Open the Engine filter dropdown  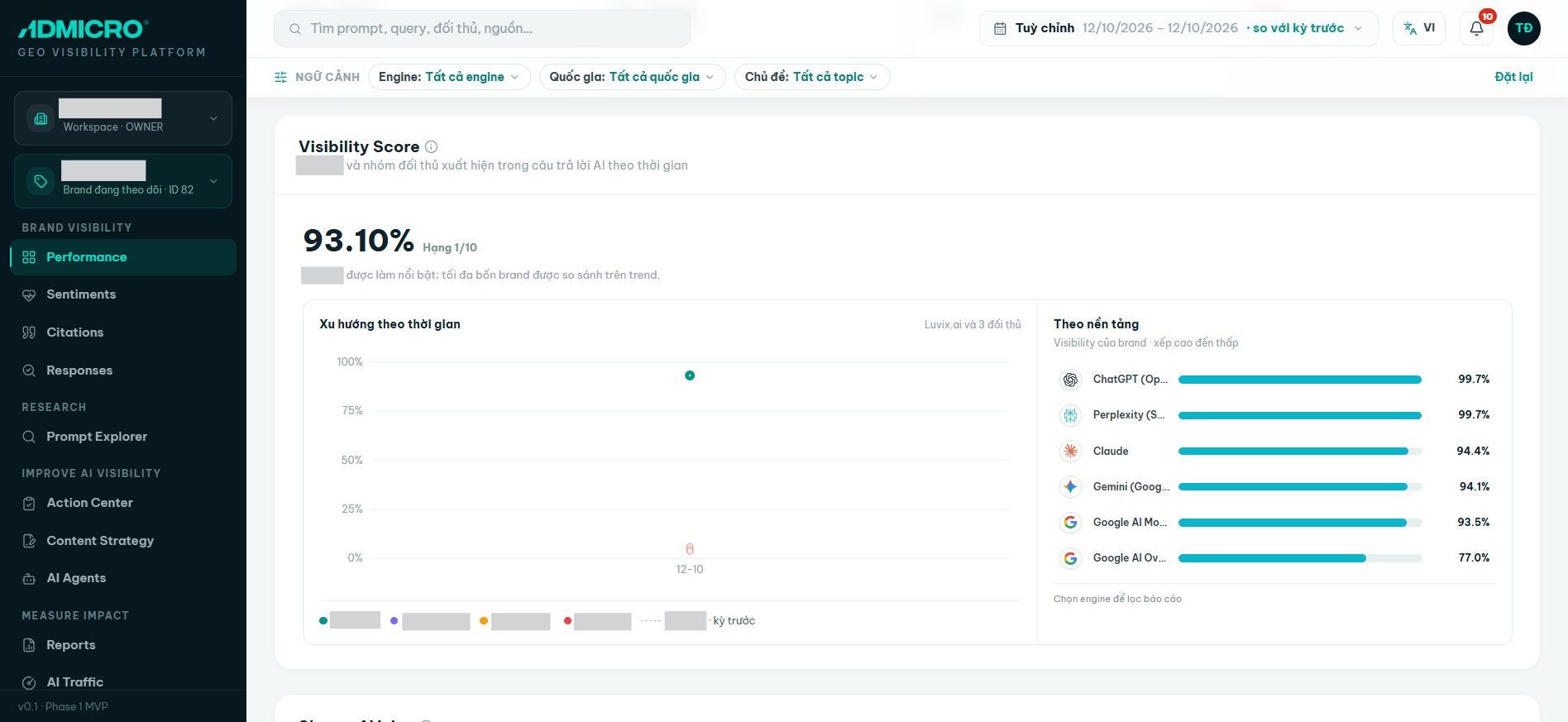click(449, 77)
